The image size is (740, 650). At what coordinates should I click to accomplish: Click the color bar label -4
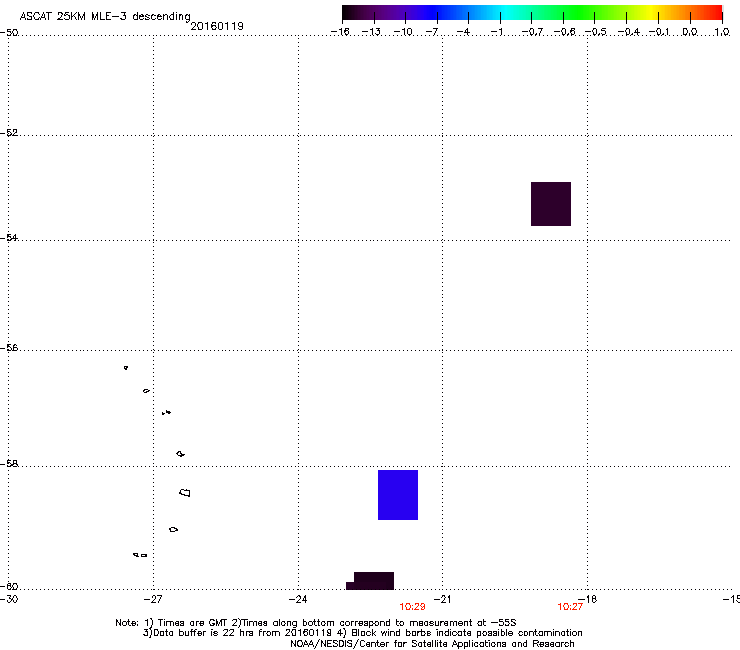coord(463,32)
